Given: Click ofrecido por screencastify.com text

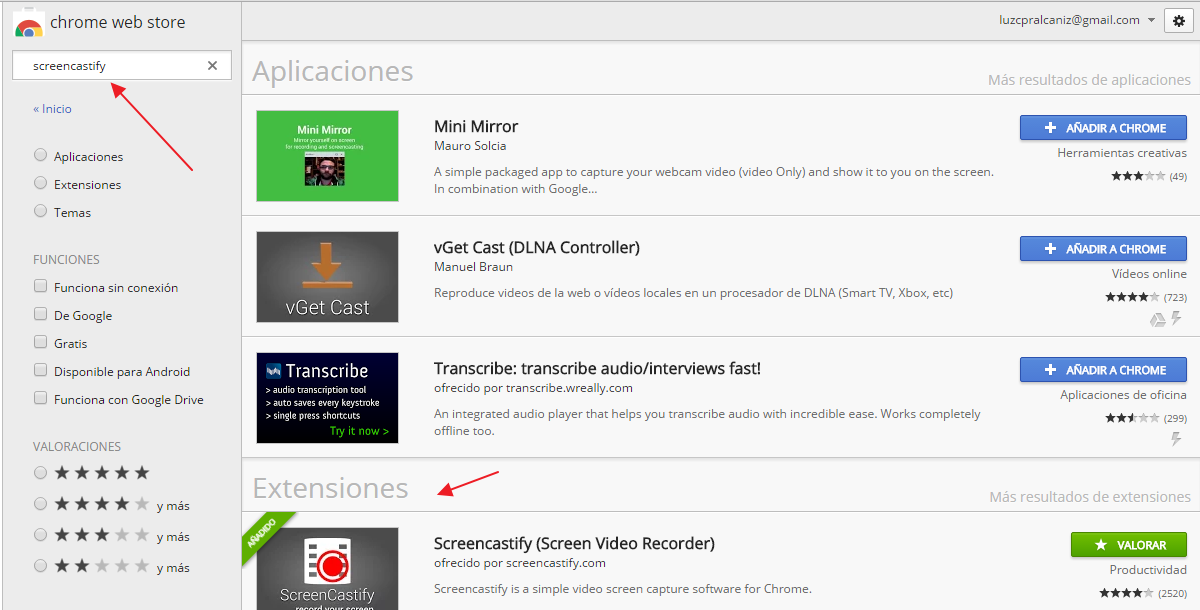Looking at the screenshot, I should tap(520, 563).
